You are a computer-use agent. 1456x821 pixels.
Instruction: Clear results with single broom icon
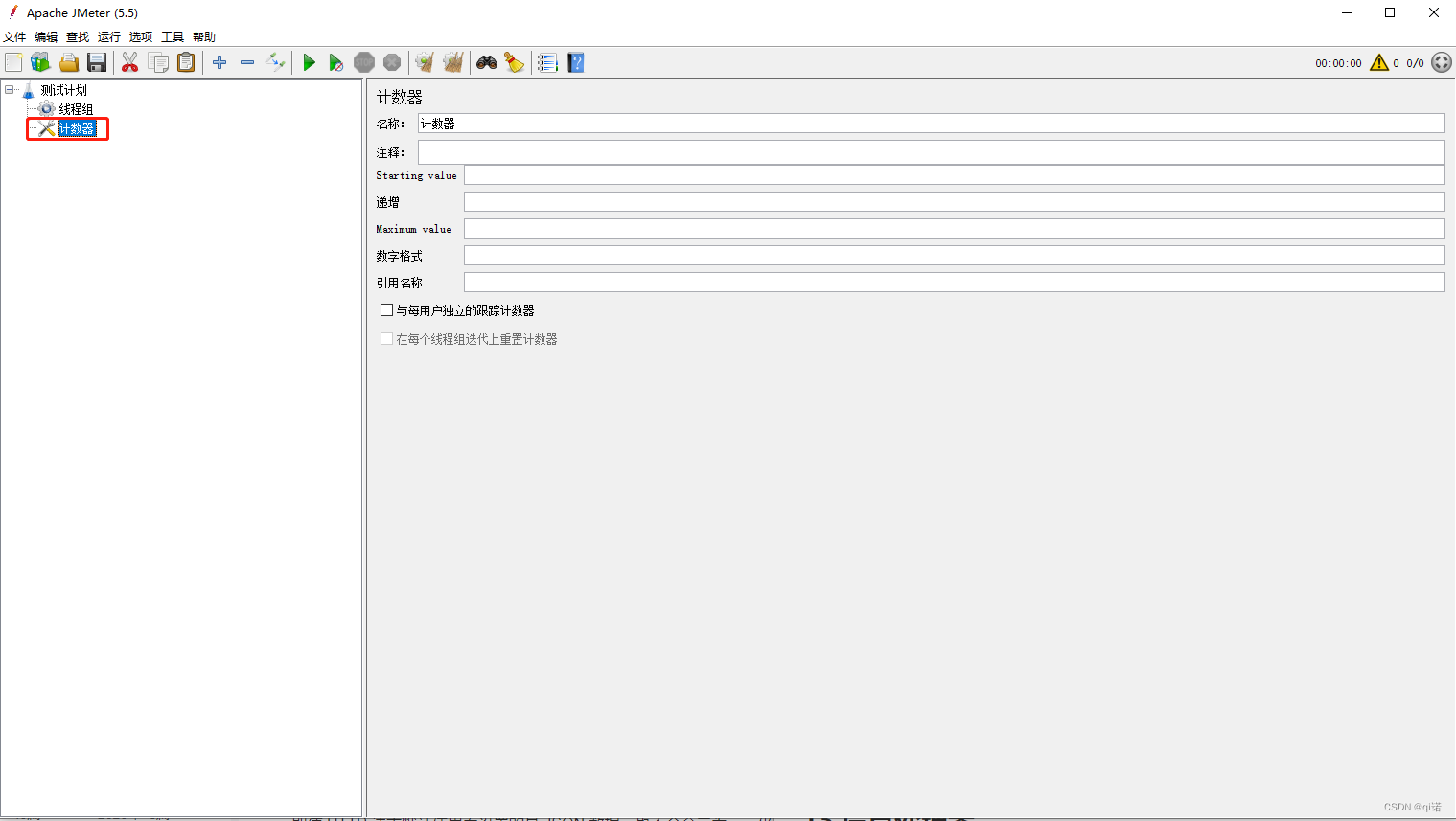425,62
